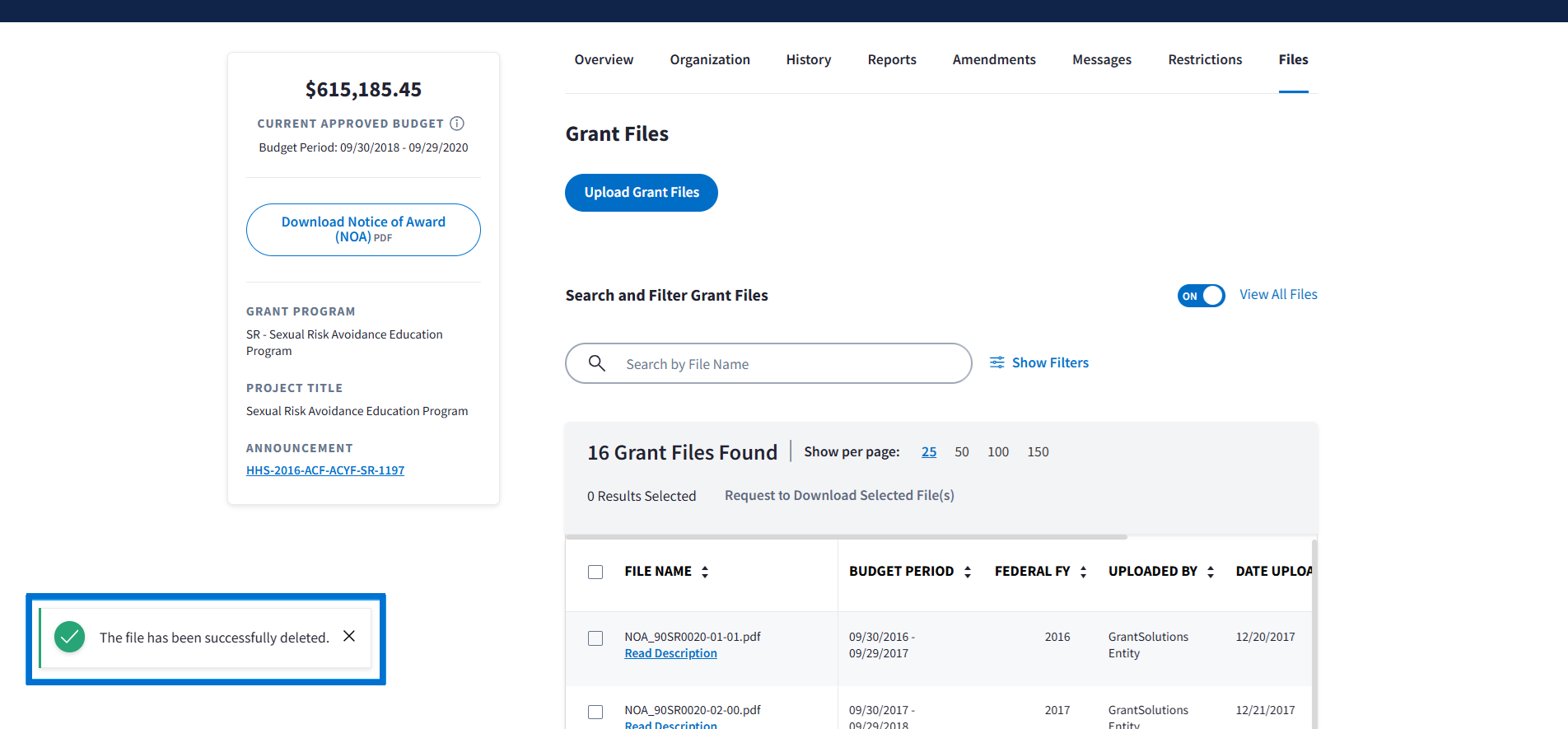Viewport: 1568px width, 729px height.
Task: Click the magnifying glass search icon
Action: pyautogui.click(x=597, y=363)
